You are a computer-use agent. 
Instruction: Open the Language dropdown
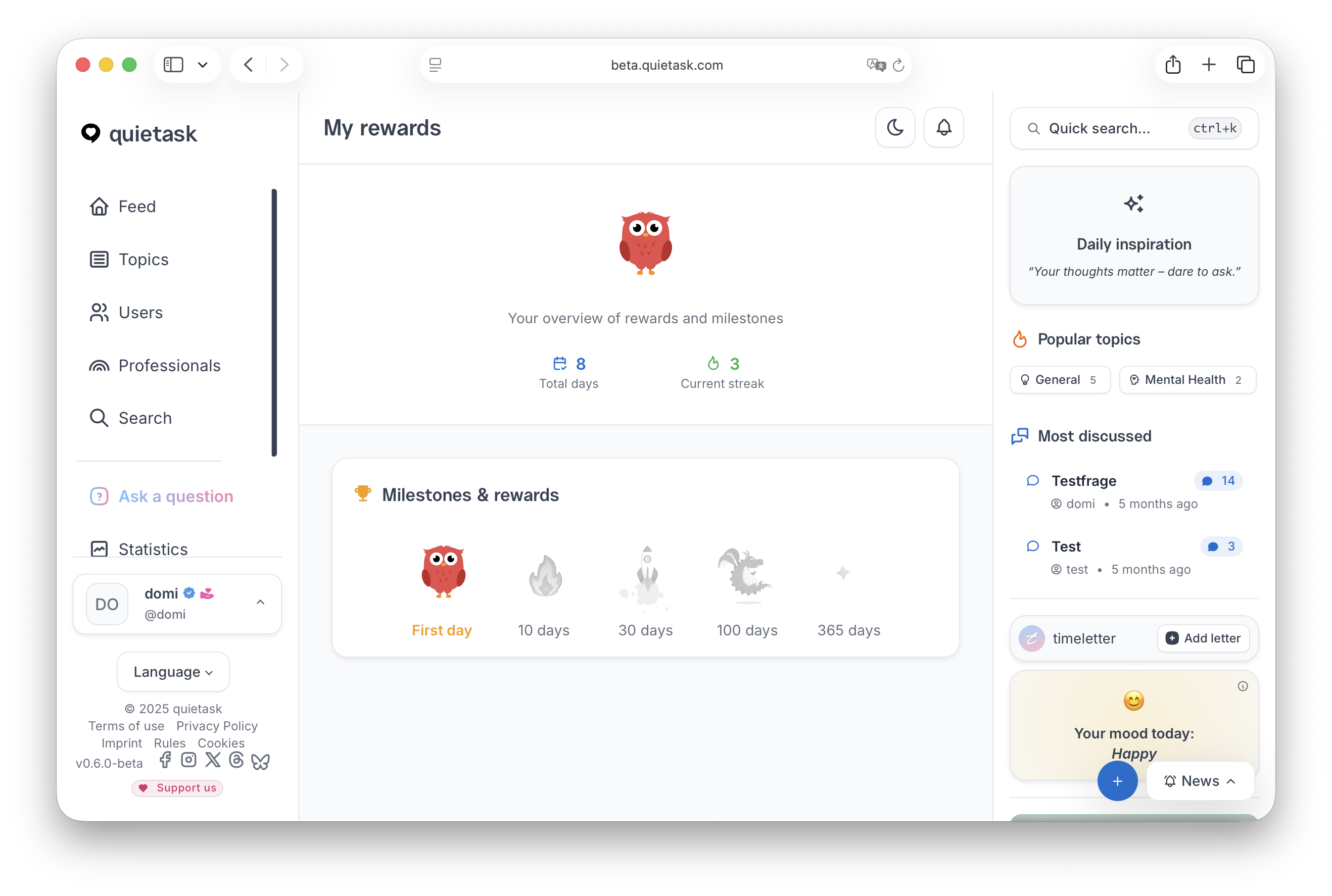[173, 671]
